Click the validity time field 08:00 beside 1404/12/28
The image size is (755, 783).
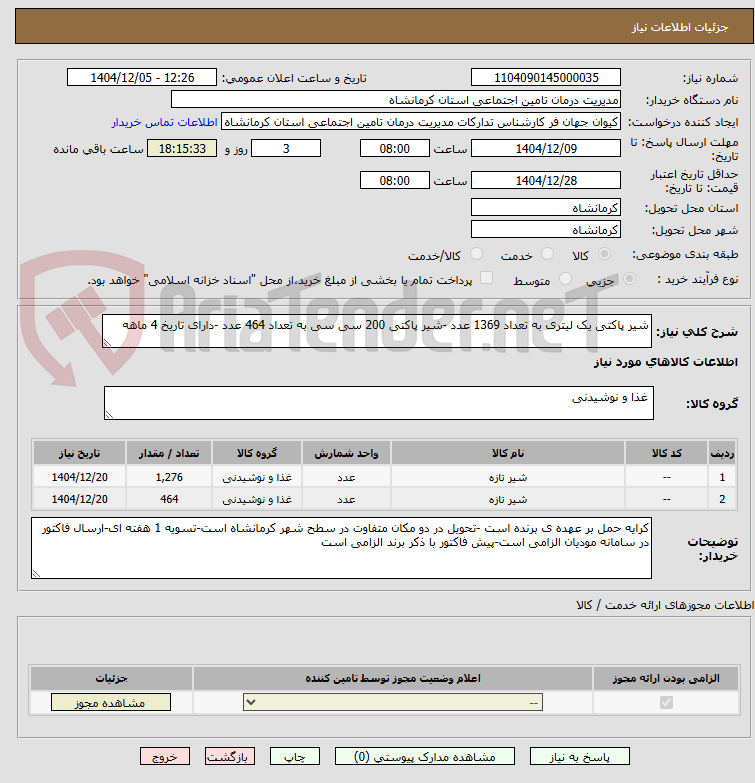(394, 180)
